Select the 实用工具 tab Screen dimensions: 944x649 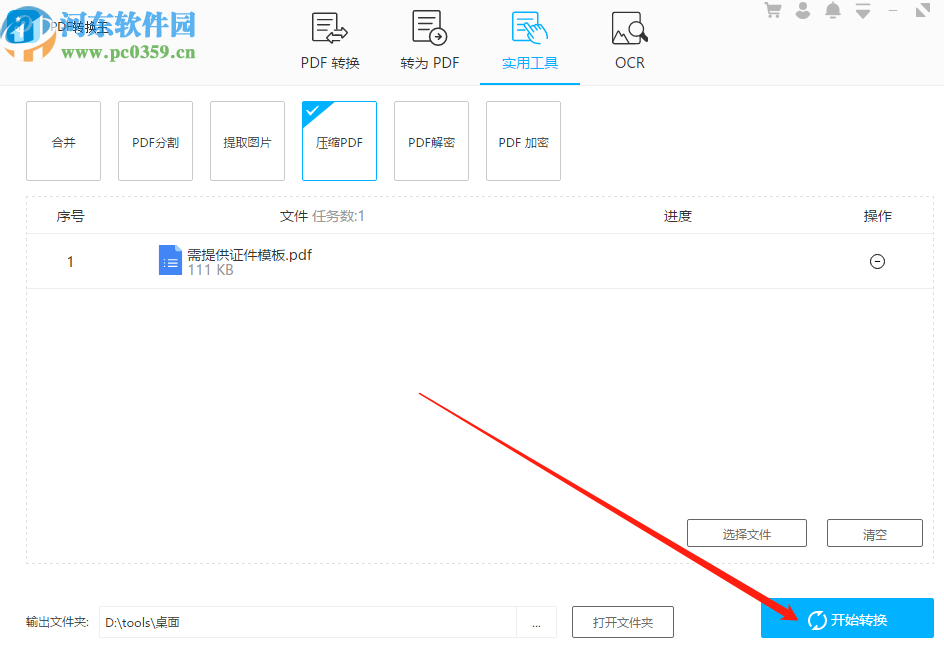(530, 42)
